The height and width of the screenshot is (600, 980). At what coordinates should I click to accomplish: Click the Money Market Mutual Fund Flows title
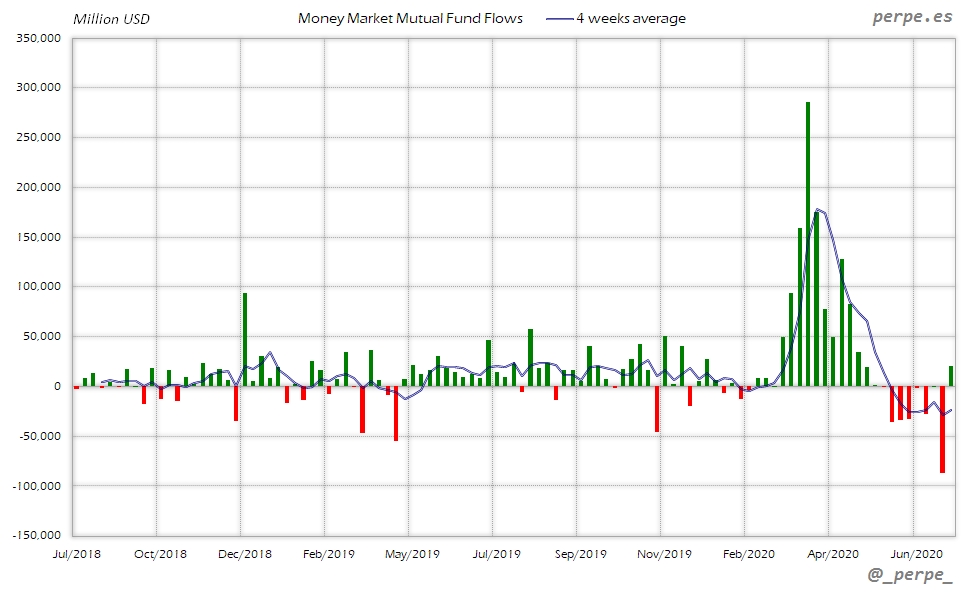(x=410, y=19)
